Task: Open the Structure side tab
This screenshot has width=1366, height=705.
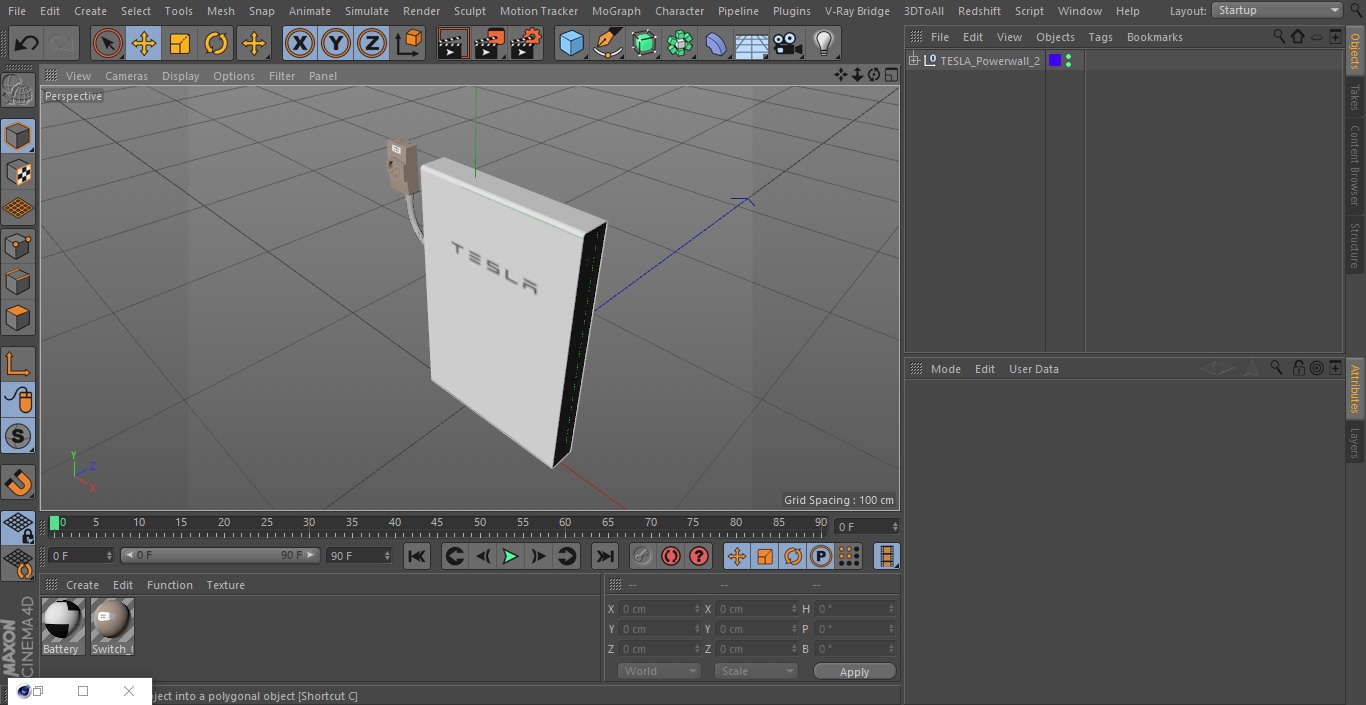Action: (x=1355, y=245)
